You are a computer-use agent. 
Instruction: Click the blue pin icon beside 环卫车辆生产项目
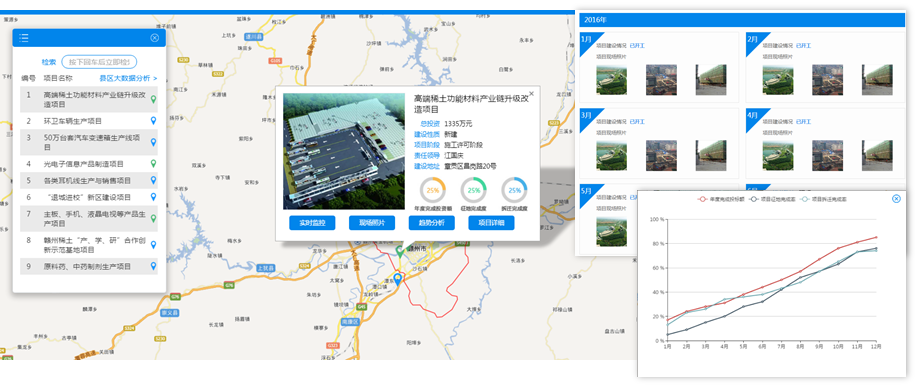[154, 121]
